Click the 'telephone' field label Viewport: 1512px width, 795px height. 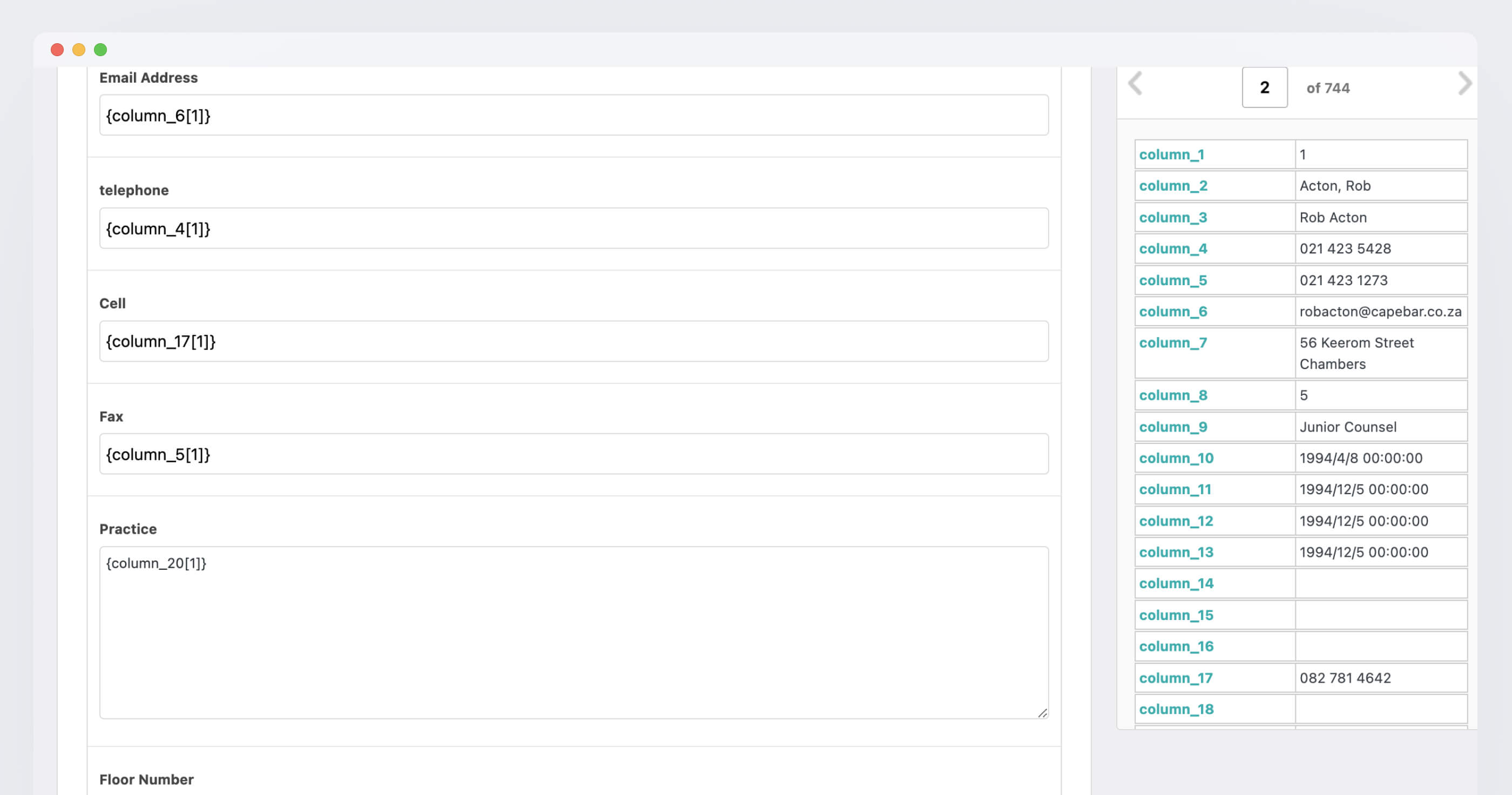pyautogui.click(x=134, y=190)
